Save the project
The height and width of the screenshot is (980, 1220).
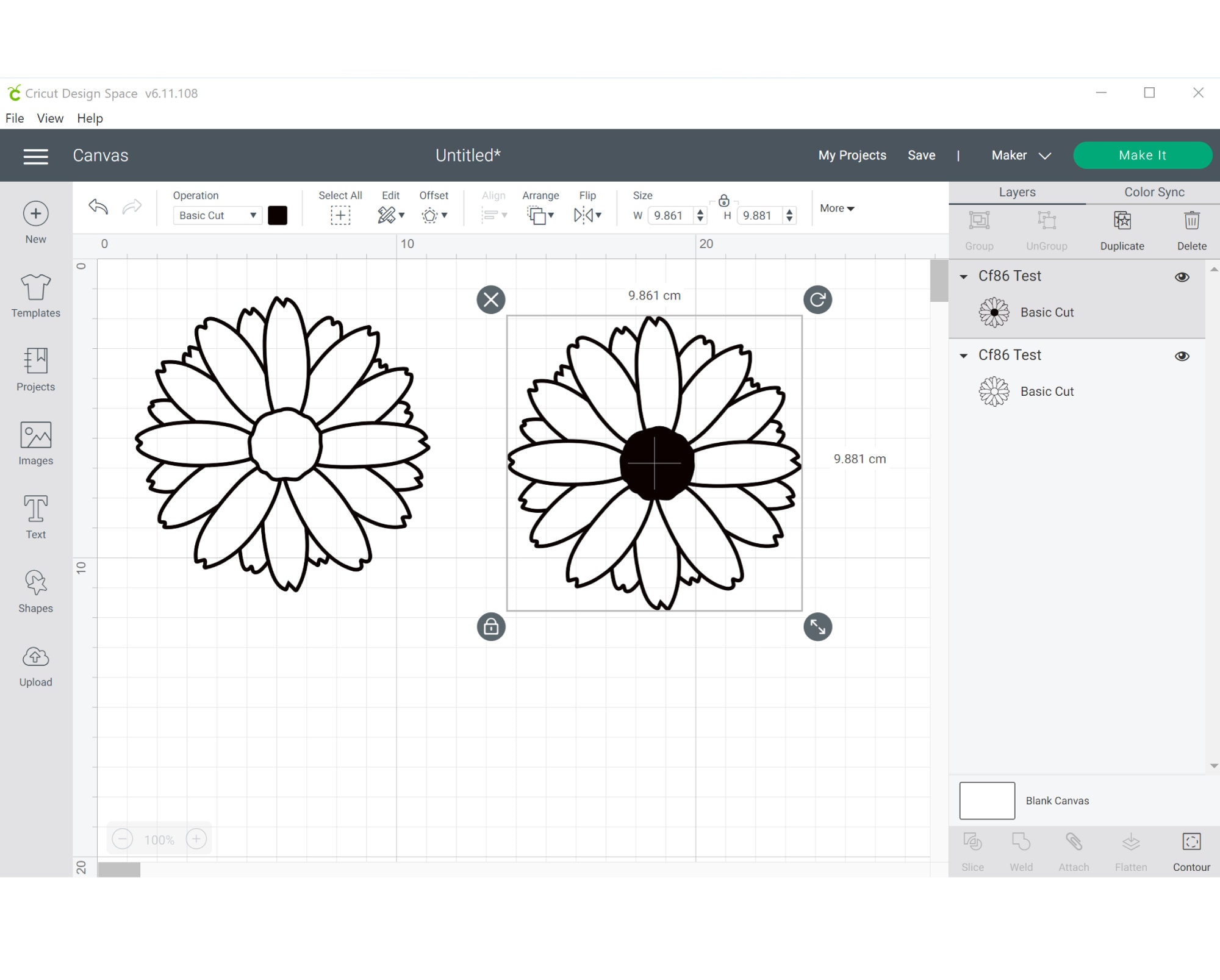click(921, 156)
